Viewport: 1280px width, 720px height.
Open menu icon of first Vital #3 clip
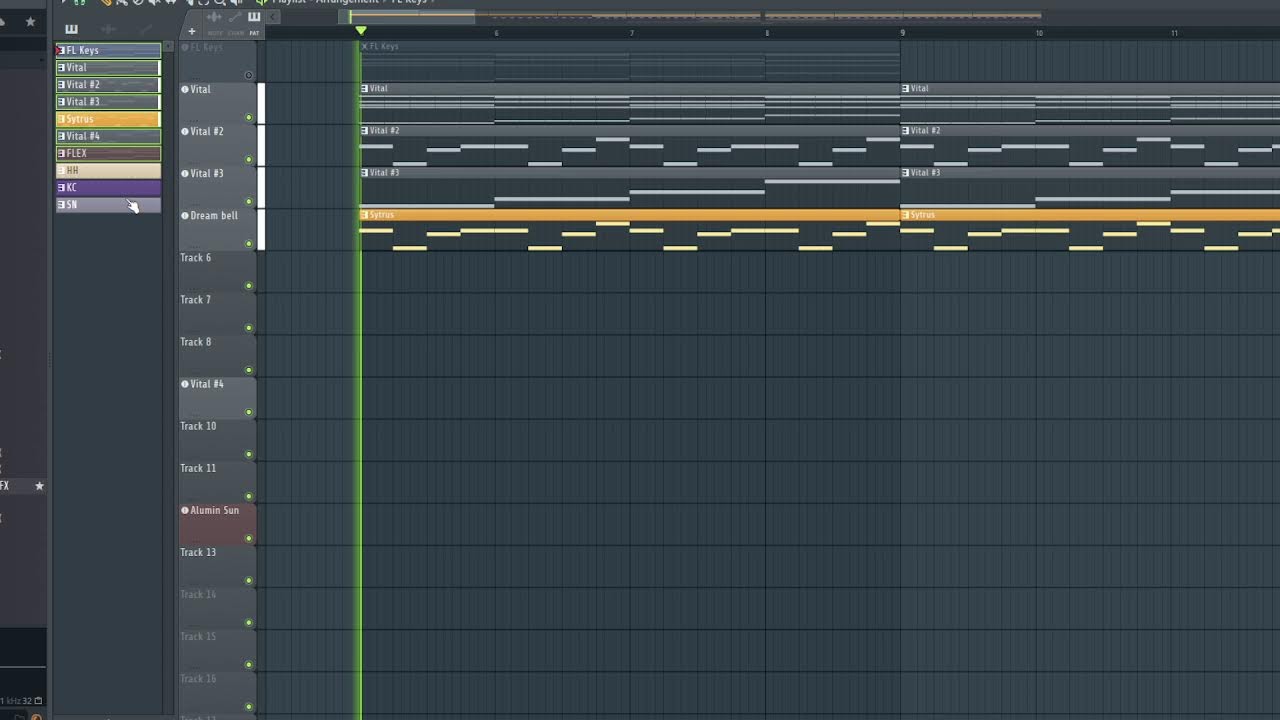click(x=365, y=172)
